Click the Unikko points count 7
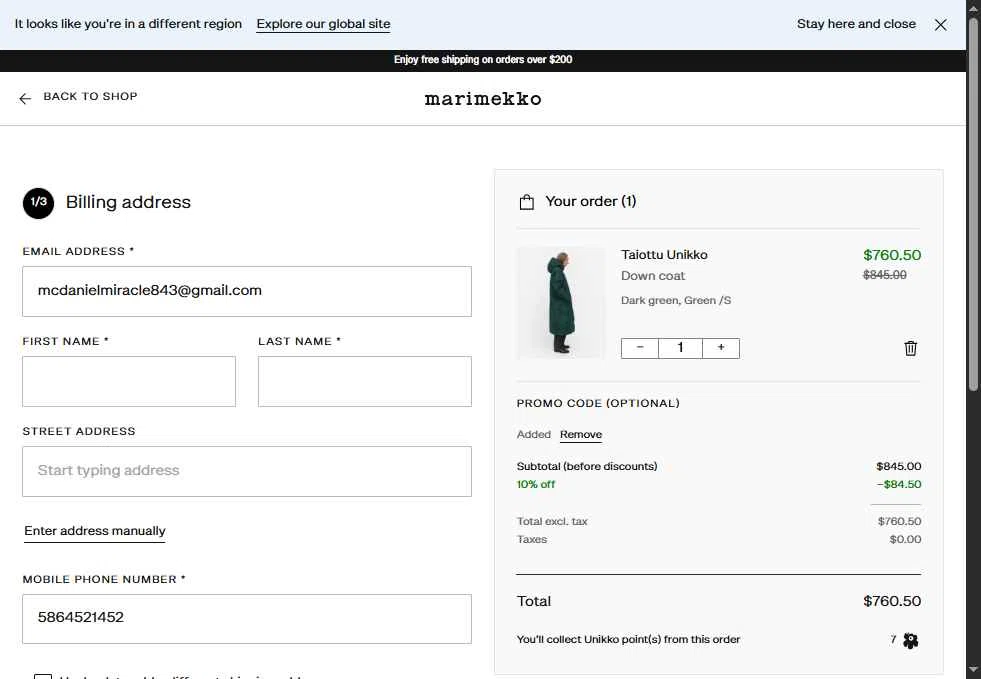 pyautogui.click(x=893, y=640)
